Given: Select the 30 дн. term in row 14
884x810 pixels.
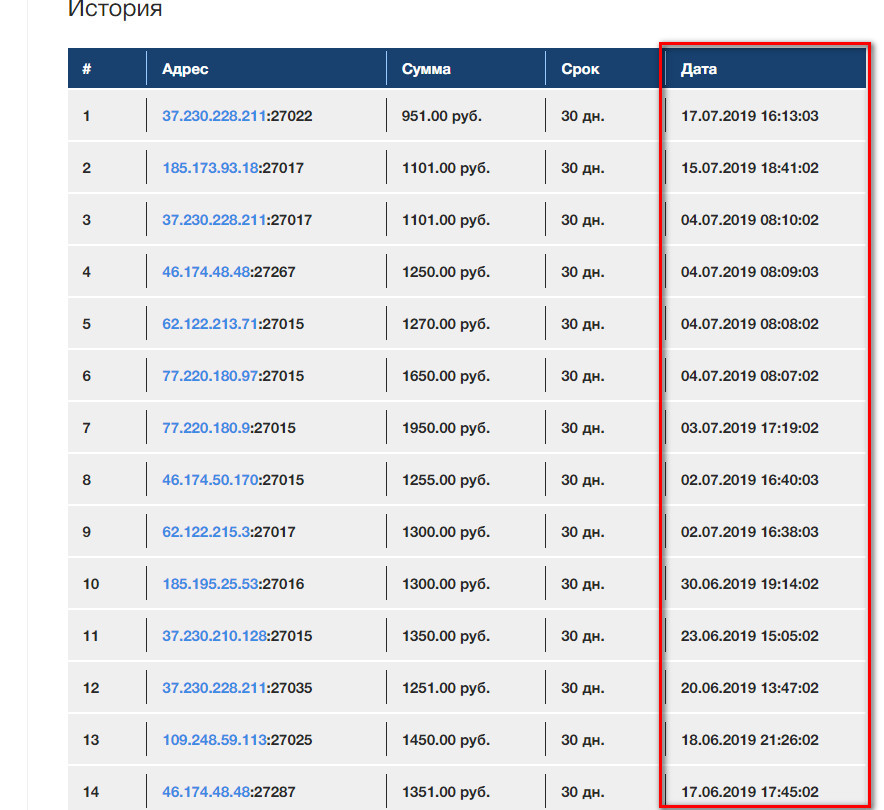Looking at the screenshot, I should [x=582, y=792].
